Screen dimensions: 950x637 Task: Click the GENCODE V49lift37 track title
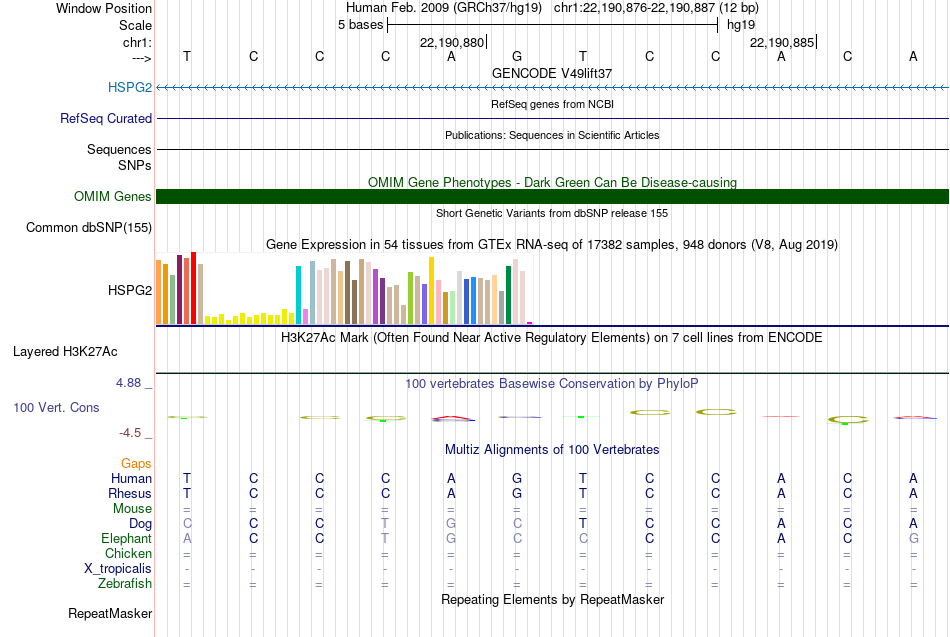tap(552, 73)
